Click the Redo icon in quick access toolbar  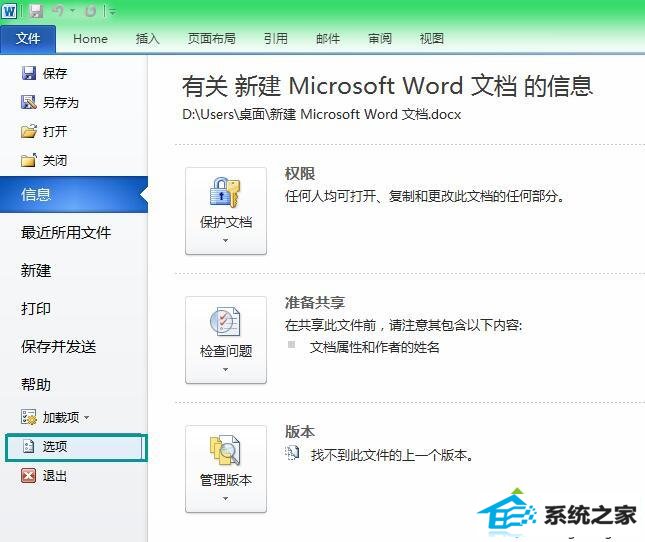click(90, 11)
